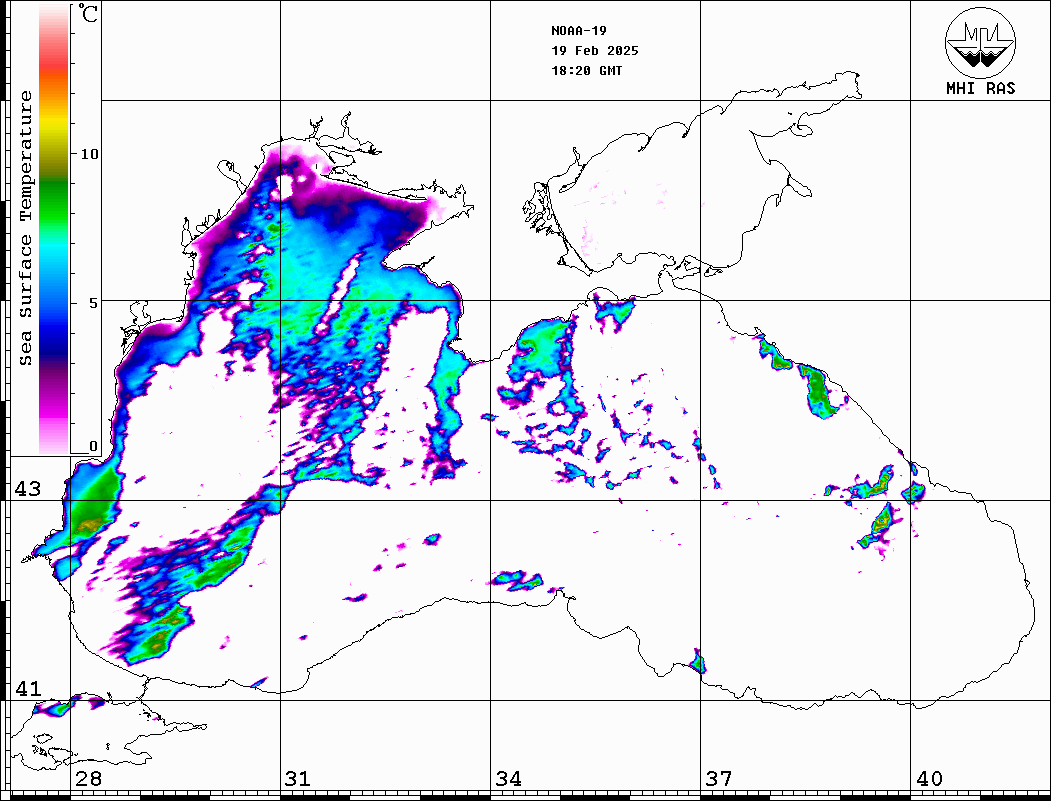
Task: Click the MHI RAS logo emblem
Action: coord(980,43)
